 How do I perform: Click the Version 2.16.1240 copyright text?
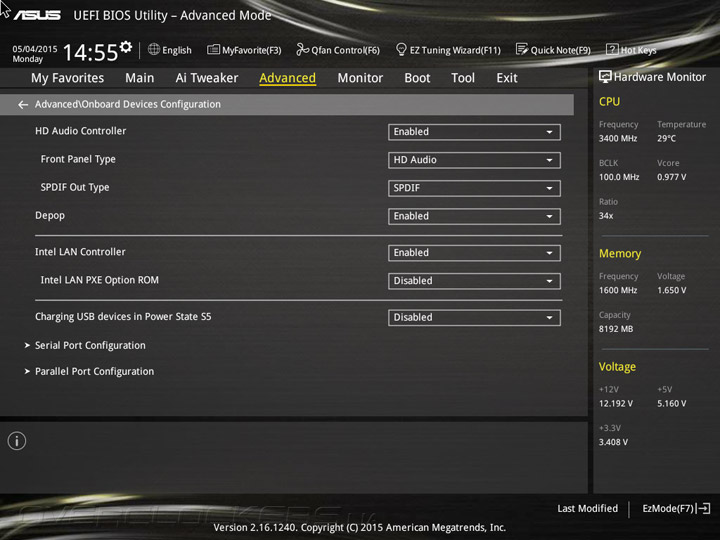[x=360, y=527]
